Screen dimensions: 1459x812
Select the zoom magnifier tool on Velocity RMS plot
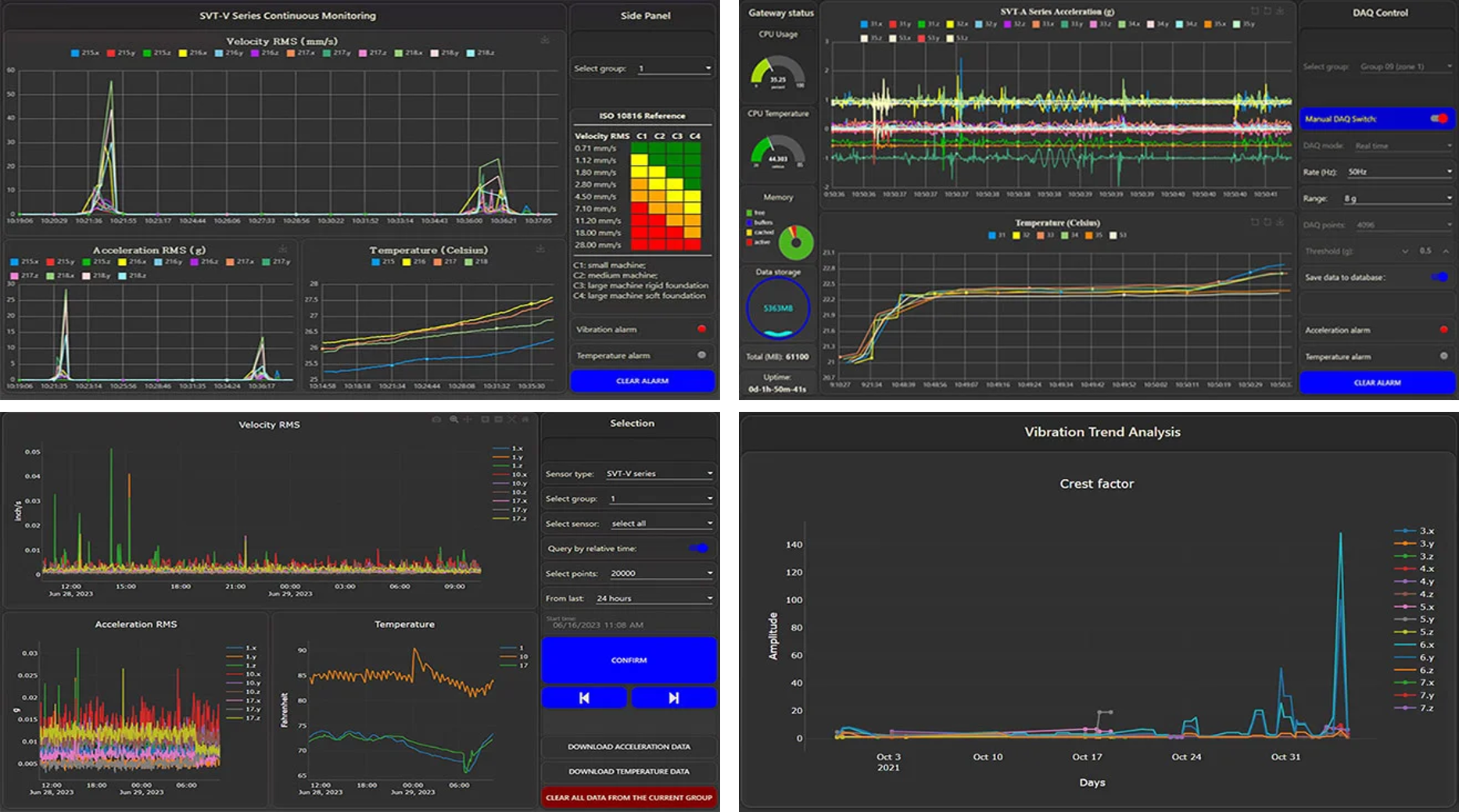[453, 420]
